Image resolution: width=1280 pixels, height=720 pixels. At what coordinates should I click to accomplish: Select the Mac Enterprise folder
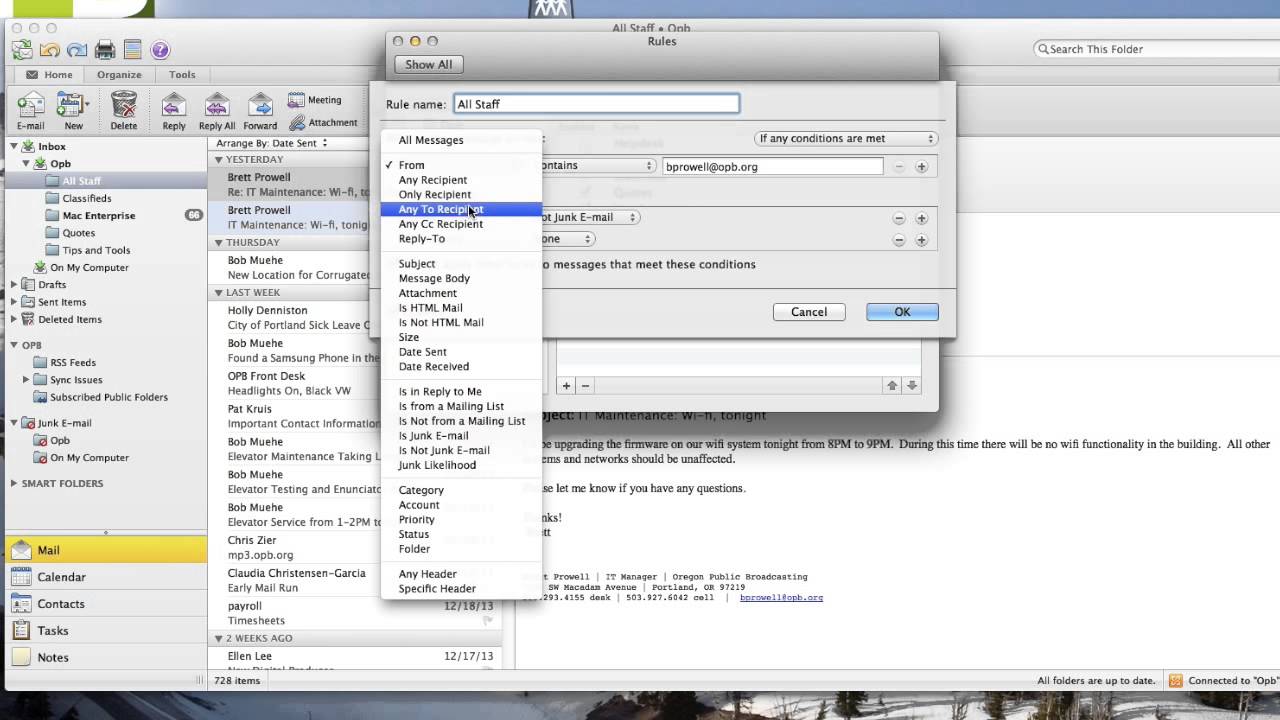coord(98,216)
